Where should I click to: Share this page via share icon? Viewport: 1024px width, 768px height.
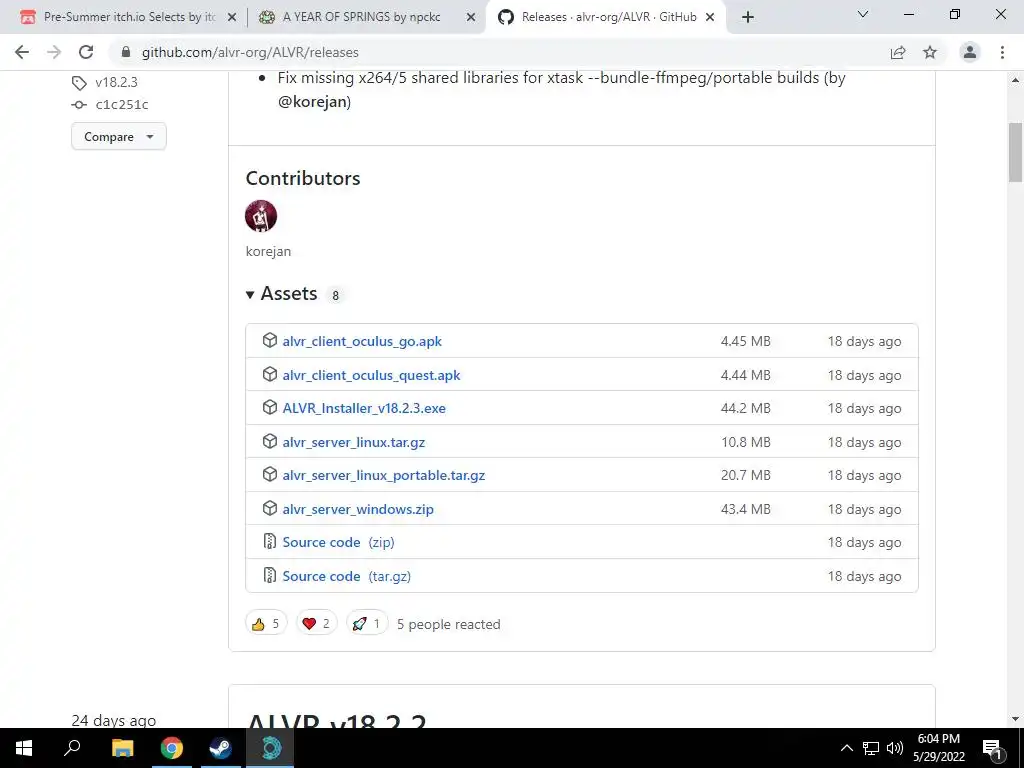tap(898, 52)
